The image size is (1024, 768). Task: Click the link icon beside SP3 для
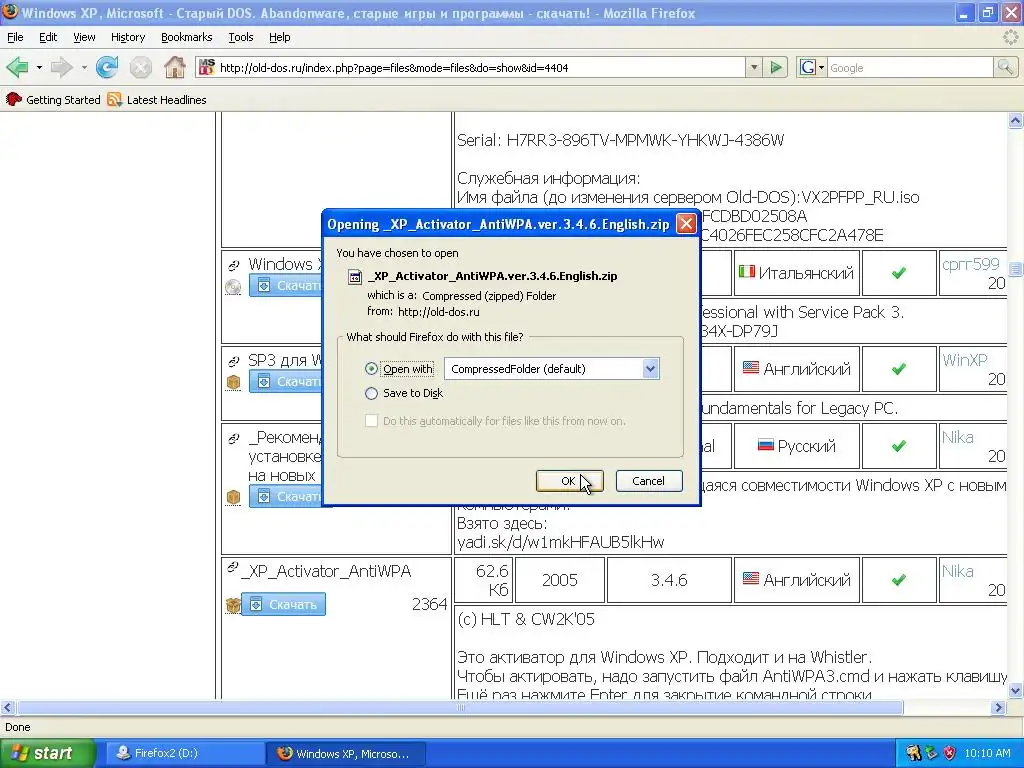coord(233,361)
